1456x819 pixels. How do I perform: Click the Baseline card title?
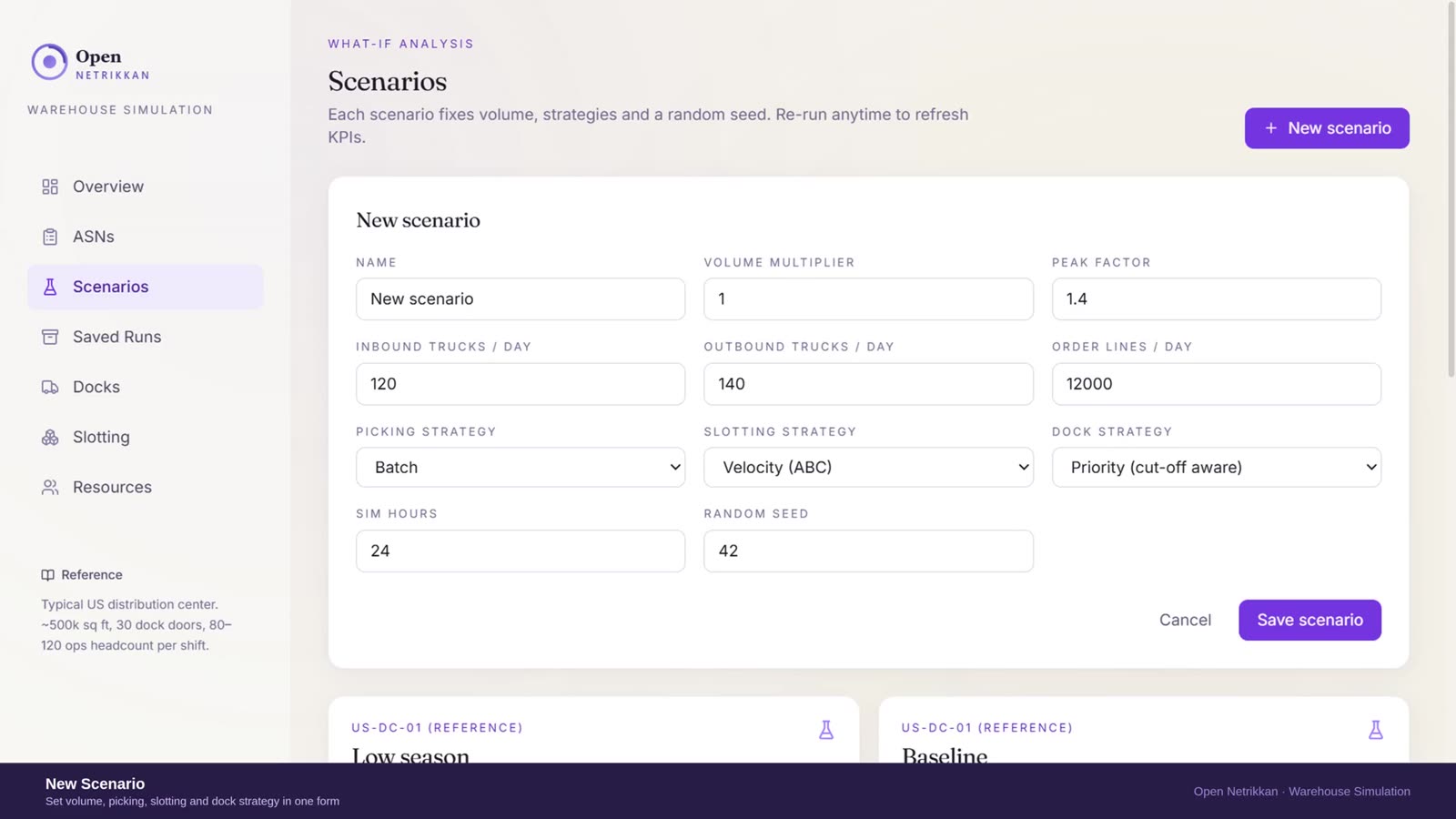pos(945,755)
